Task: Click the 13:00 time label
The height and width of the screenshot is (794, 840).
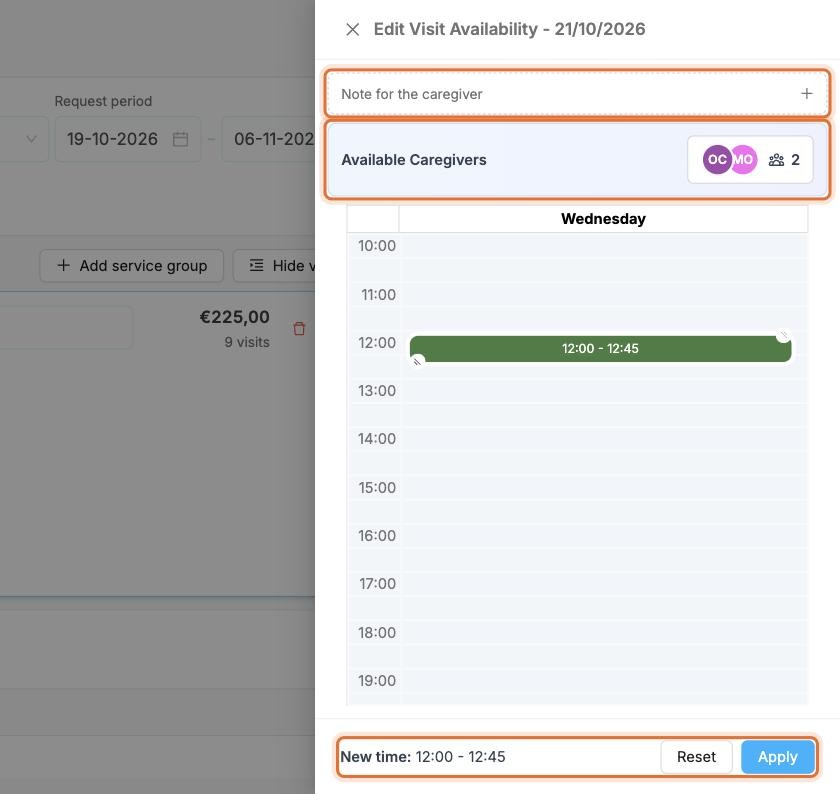Action: [377, 391]
